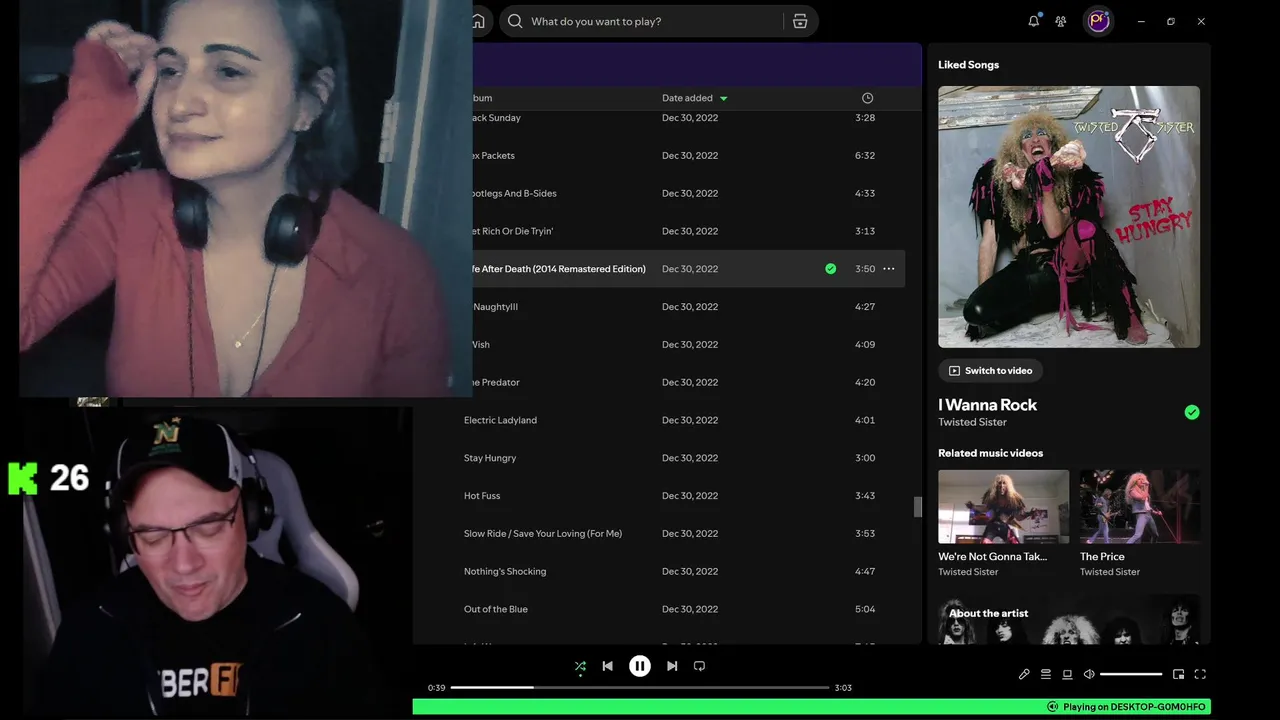Skip to the previous track
Image resolution: width=1280 pixels, height=720 pixels.
[607, 666]
